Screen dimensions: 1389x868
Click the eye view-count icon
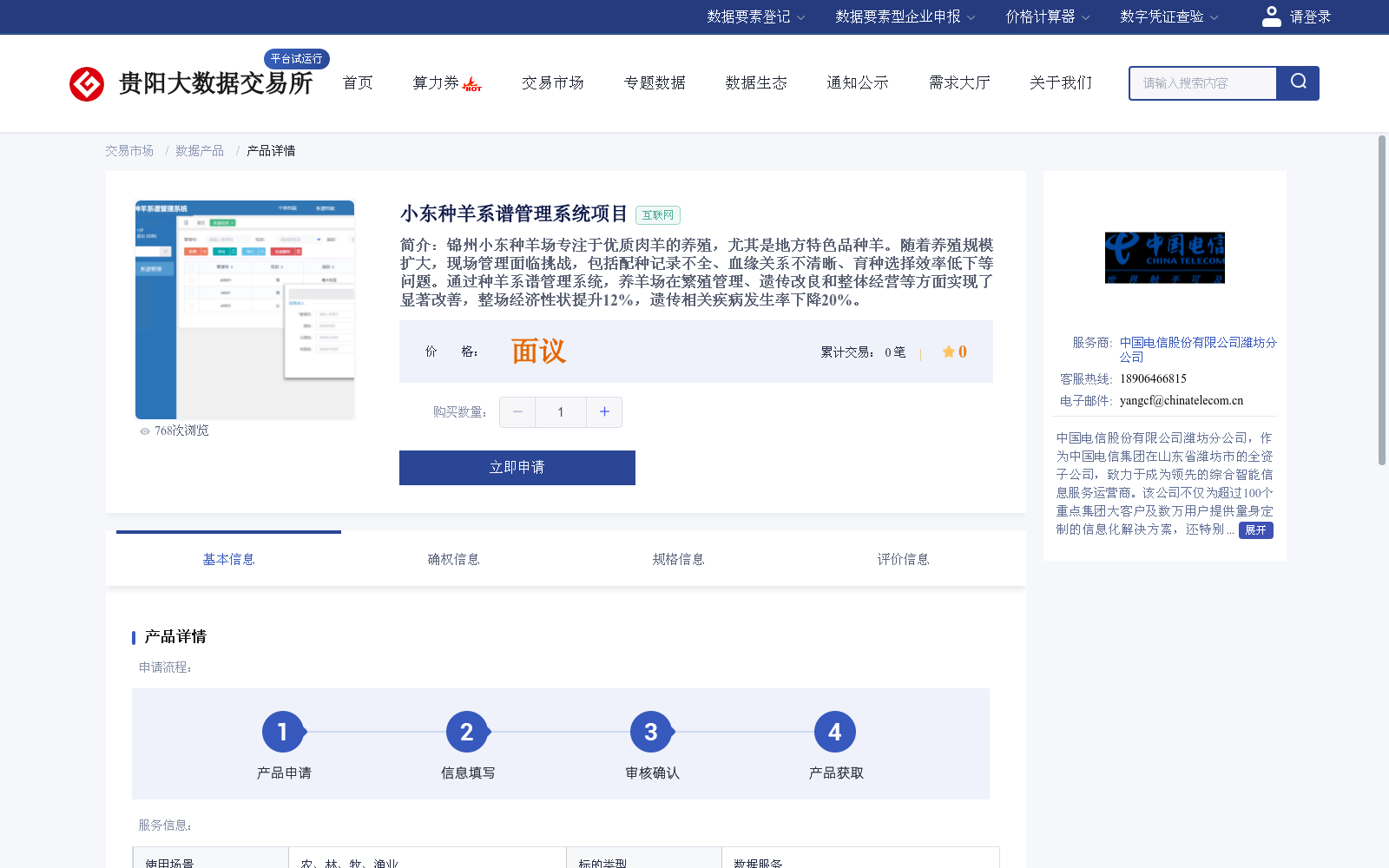(145, 431)
